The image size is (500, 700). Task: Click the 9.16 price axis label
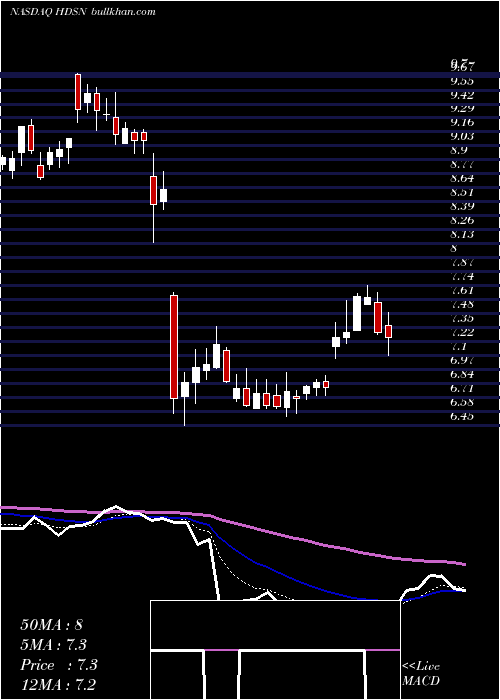[x=462, y=122]
